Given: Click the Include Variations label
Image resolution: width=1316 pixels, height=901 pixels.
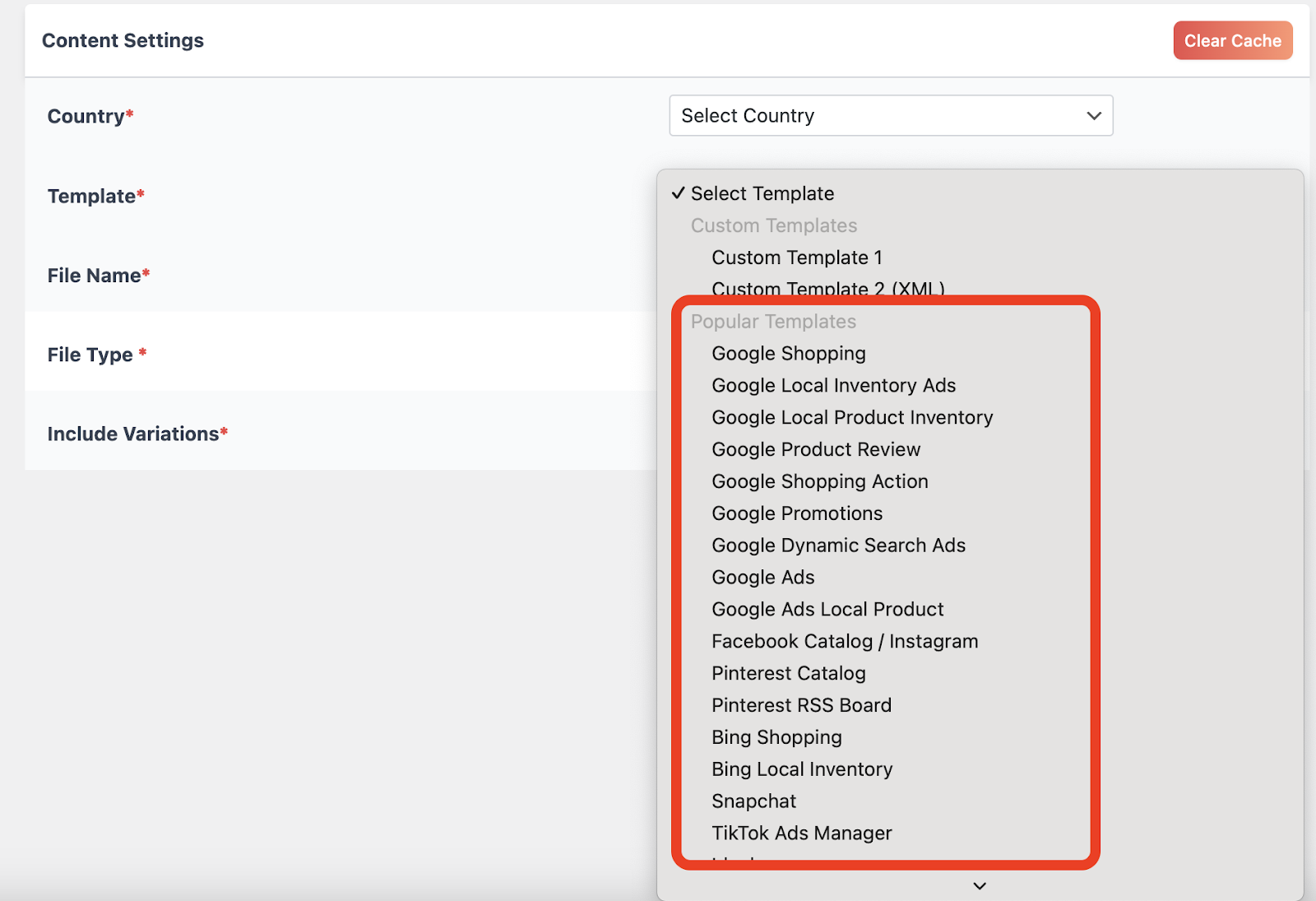Looking at the screenshot, I should tap(137, 434).
